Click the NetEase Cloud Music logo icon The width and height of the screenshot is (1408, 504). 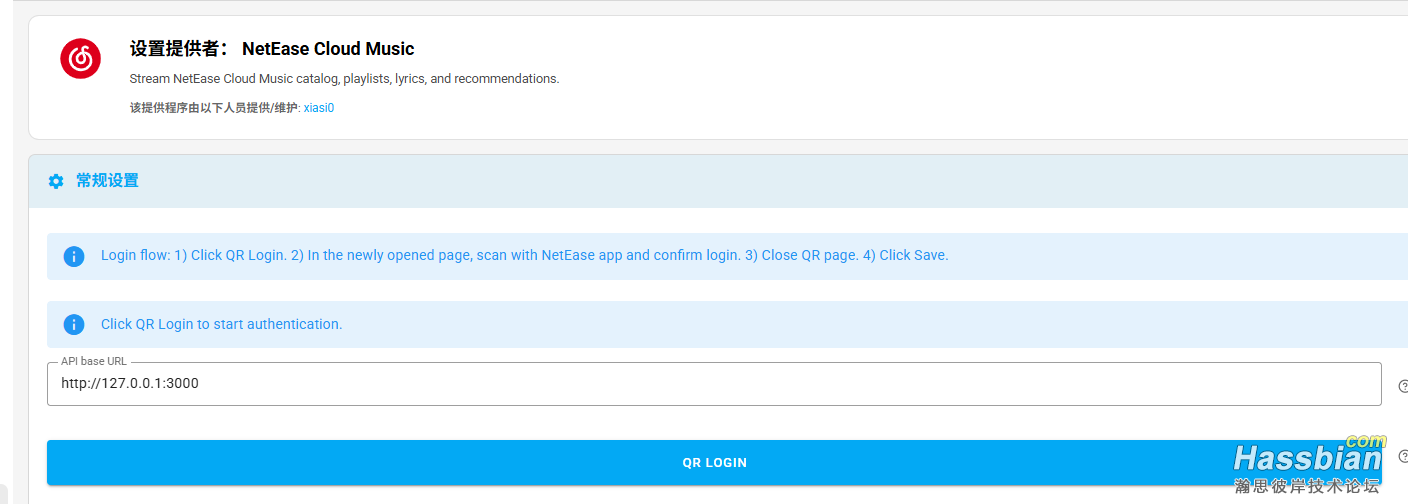tap(80, 58)
